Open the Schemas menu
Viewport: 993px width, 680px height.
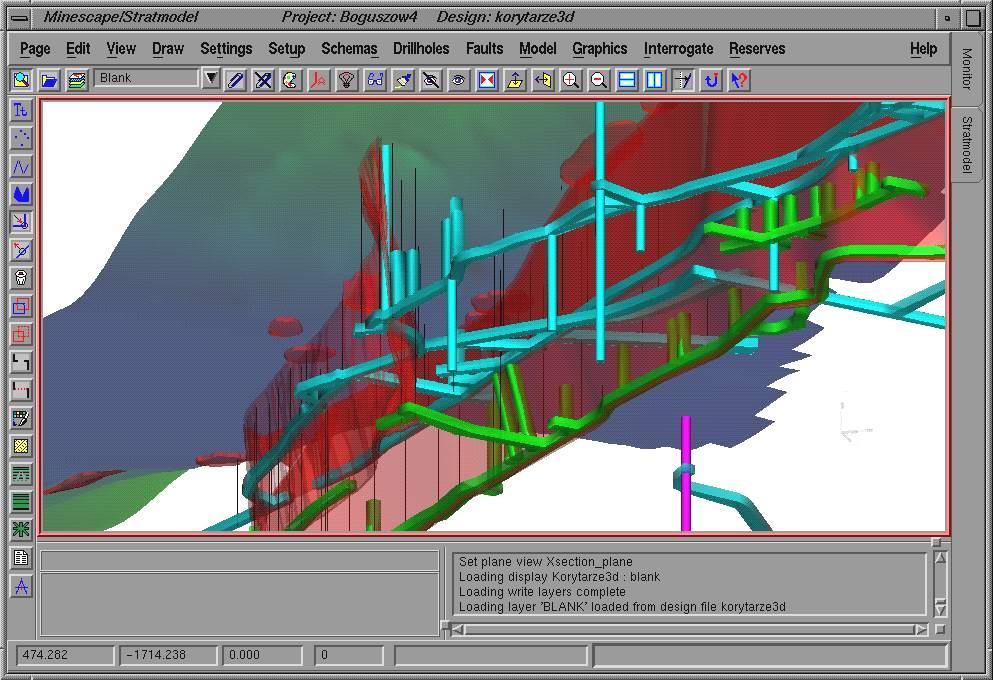349,49
